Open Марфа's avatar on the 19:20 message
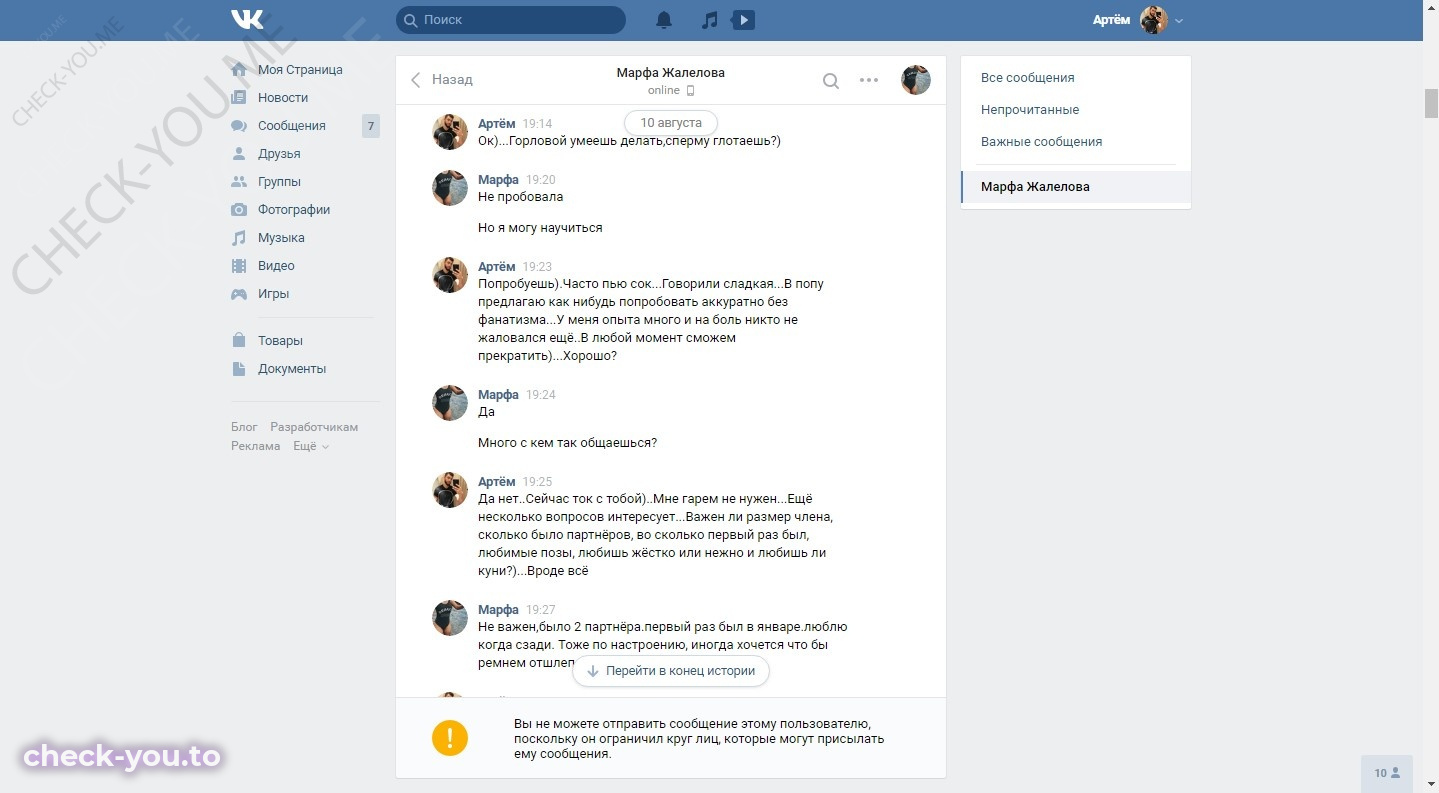Viewport: 1439px width, 793px height. 450,188
